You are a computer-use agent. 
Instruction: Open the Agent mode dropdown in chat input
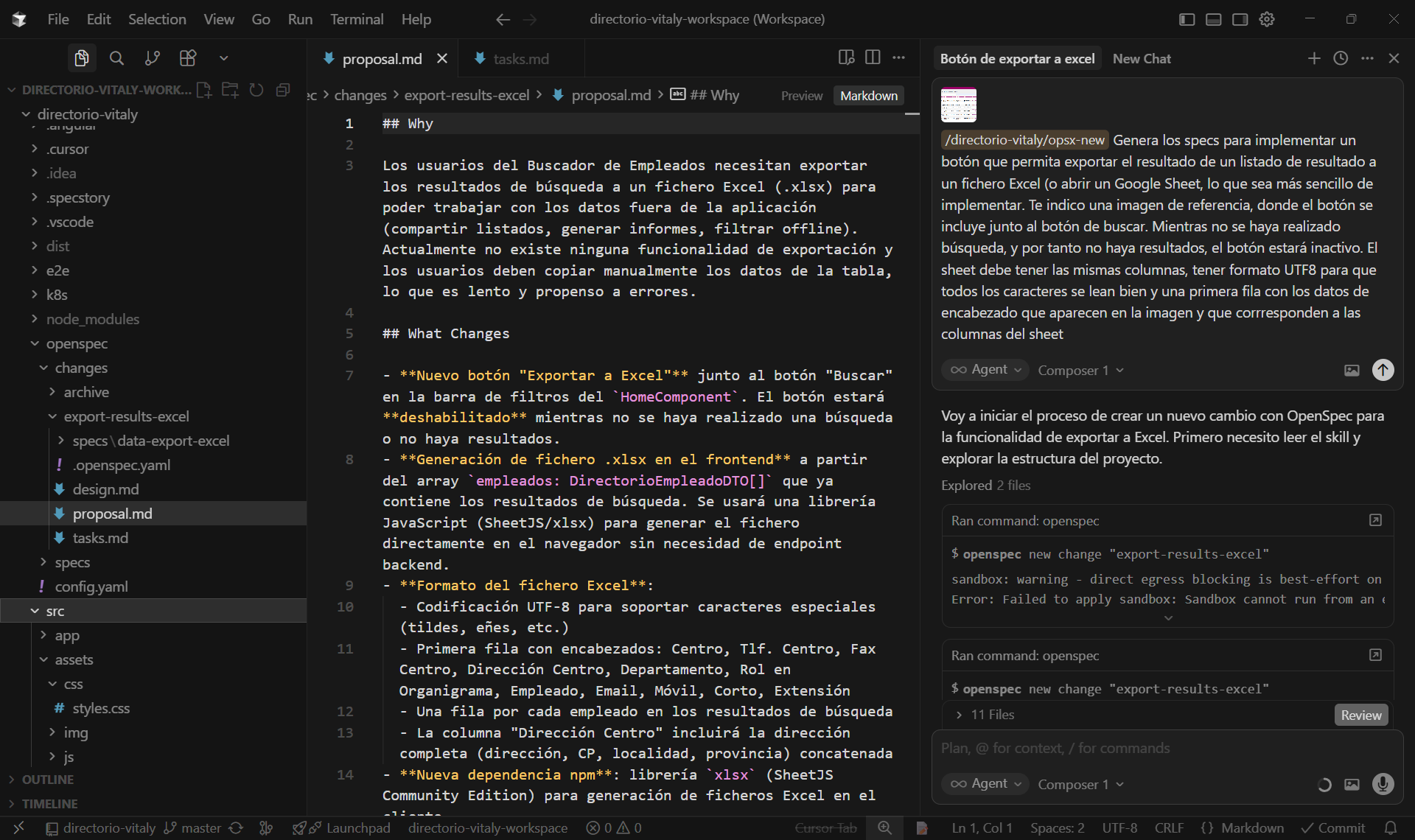986,784
